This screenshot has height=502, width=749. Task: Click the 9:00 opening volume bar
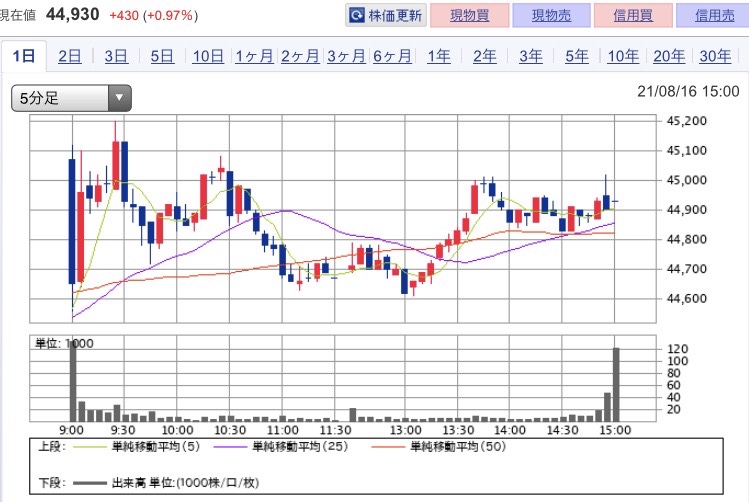click(73, 382)
